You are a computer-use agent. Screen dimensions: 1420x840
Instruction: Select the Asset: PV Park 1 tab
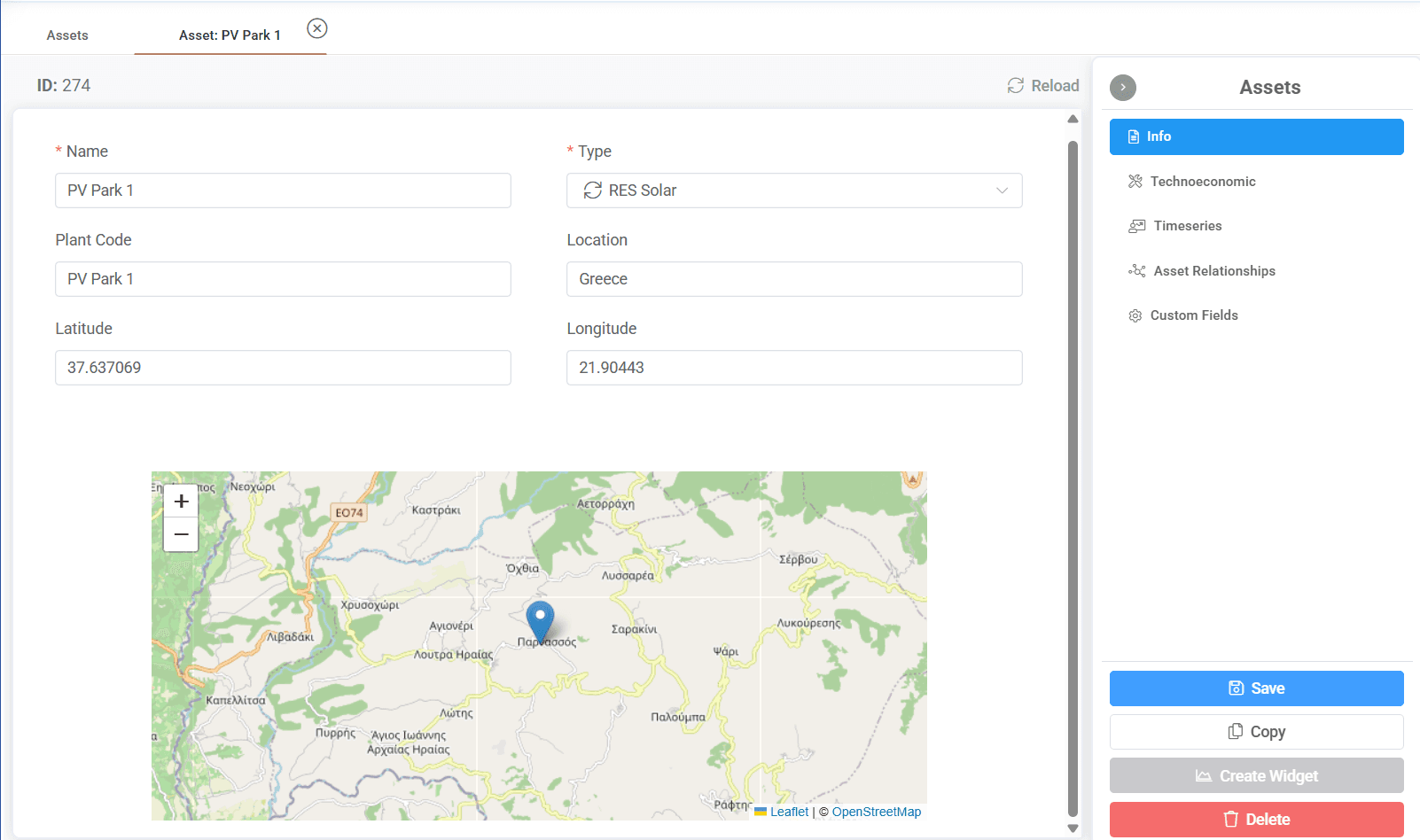[230, 35]
